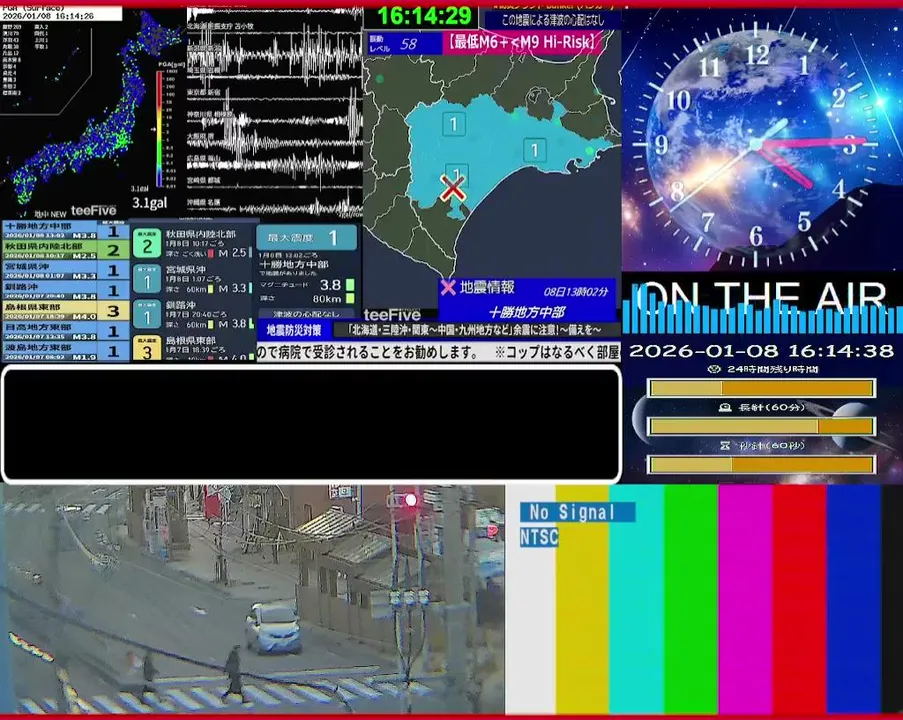Click the blue test pattern color bar
Image resolution: width=903 pixels, height=720 pixels.
click(853, 599)
